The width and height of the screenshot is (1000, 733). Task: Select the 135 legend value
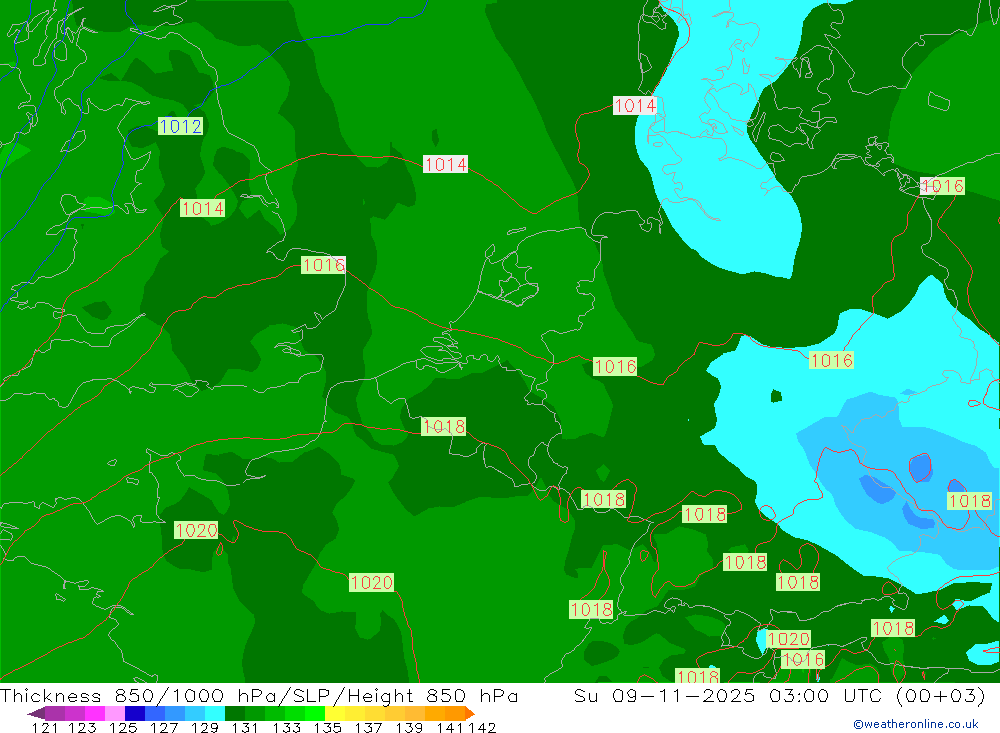(327, 728)
